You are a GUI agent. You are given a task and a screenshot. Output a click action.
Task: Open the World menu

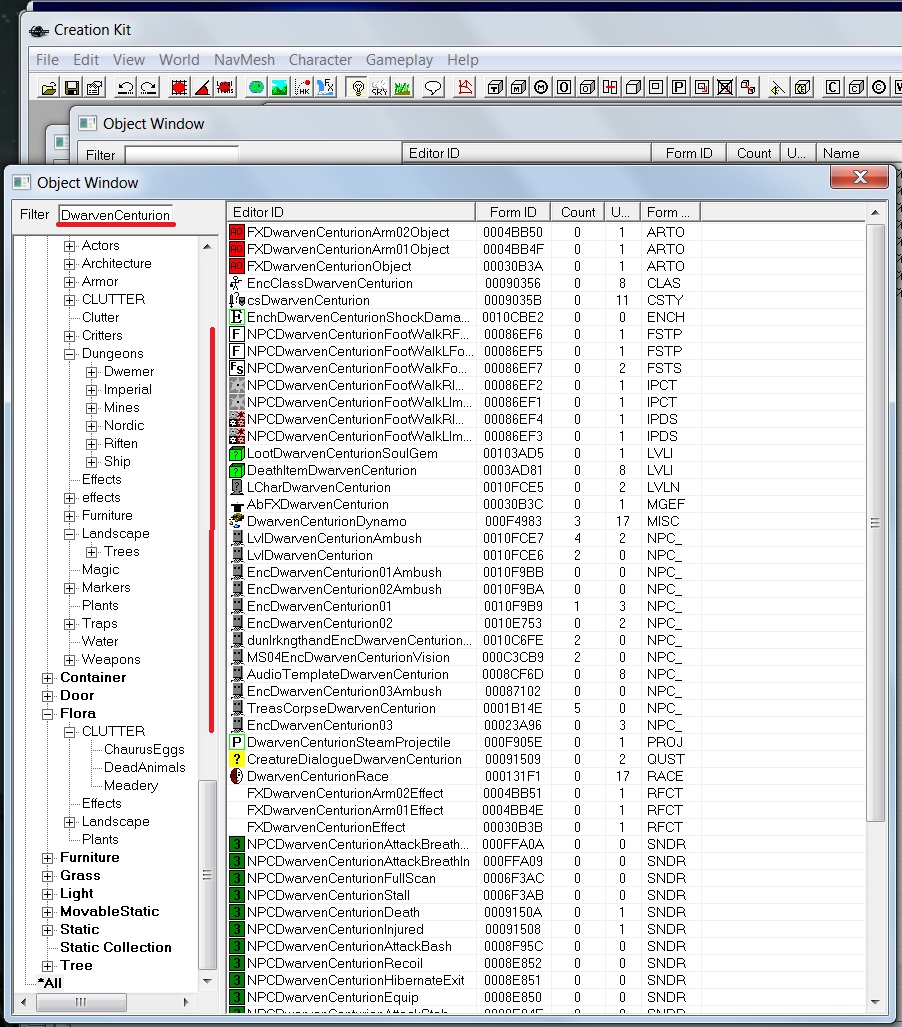179,60
